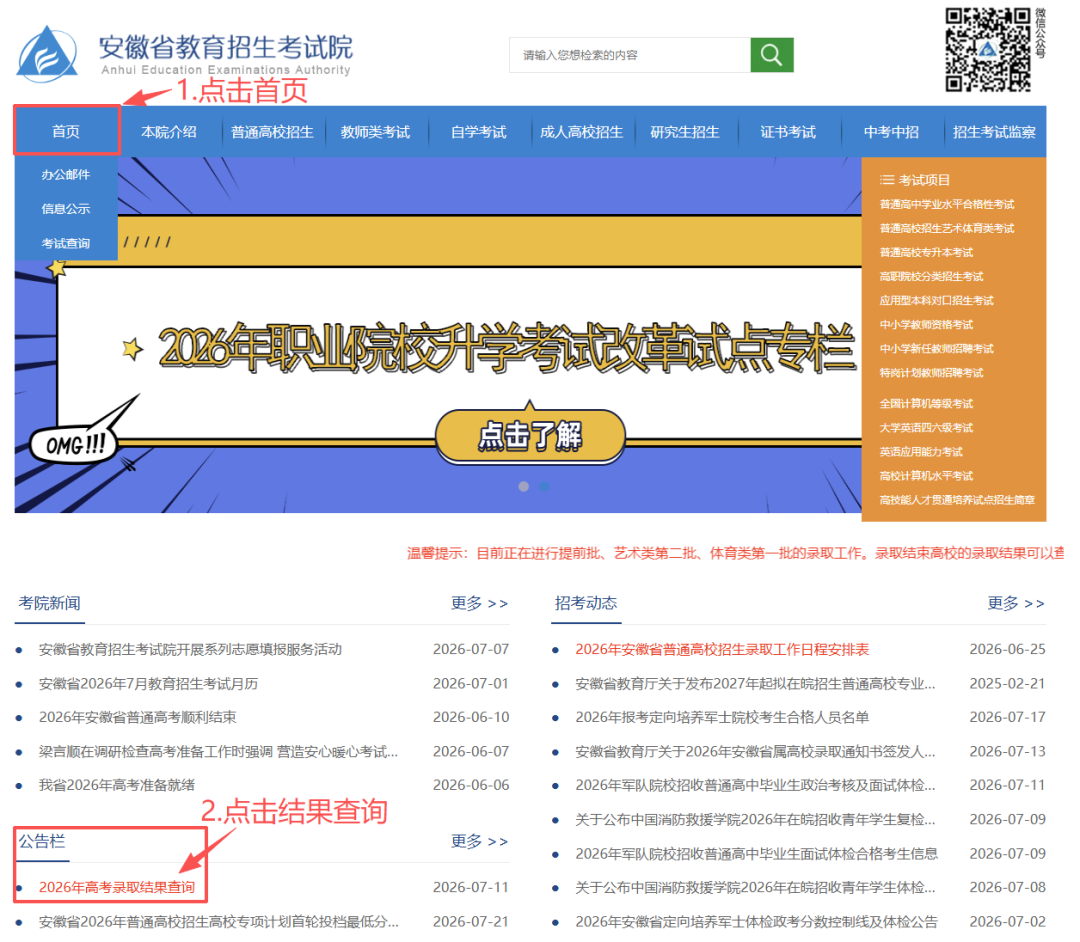
Task: Click the 考试项目 list menu icon
Action: 886,180
